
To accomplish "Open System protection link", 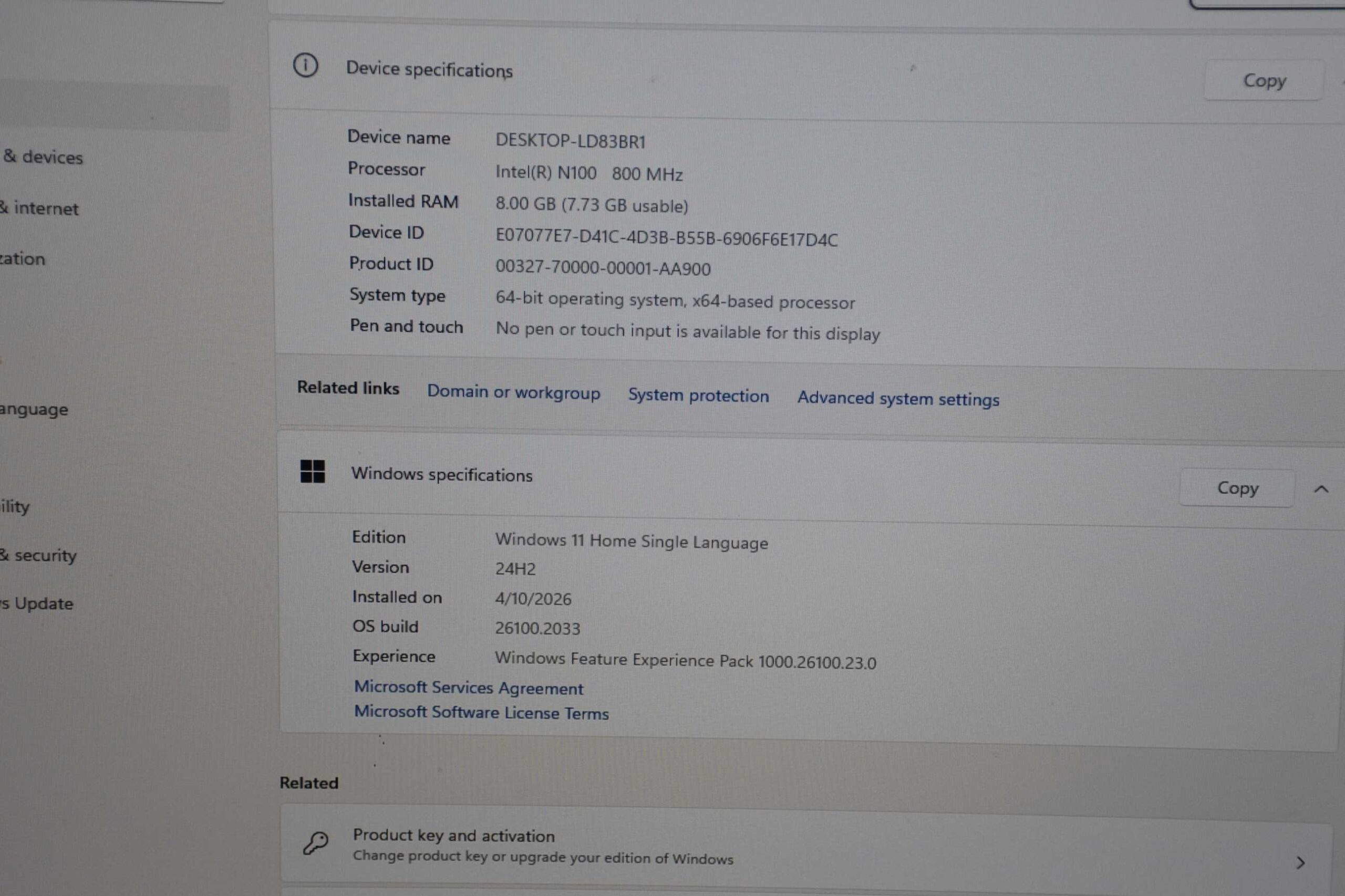I will click(698, 395).
